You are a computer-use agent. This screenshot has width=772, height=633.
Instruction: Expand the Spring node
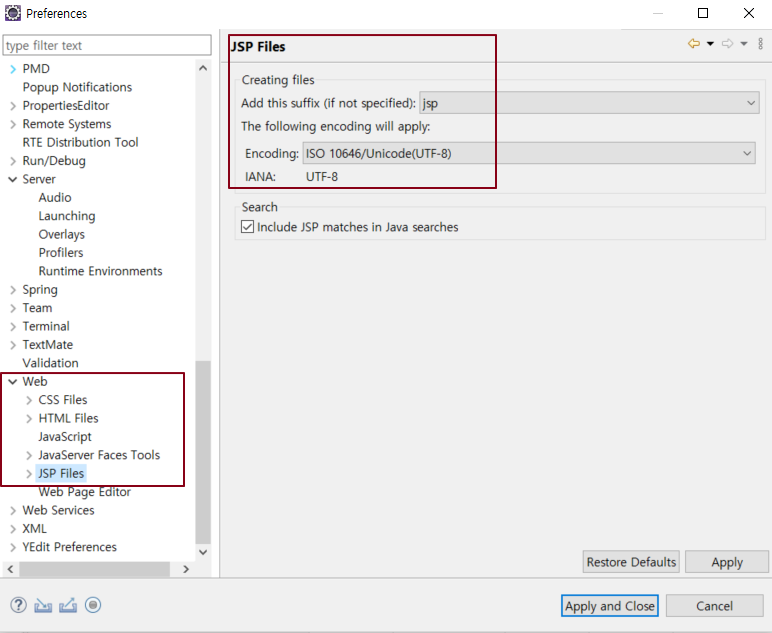click(13, 290)
